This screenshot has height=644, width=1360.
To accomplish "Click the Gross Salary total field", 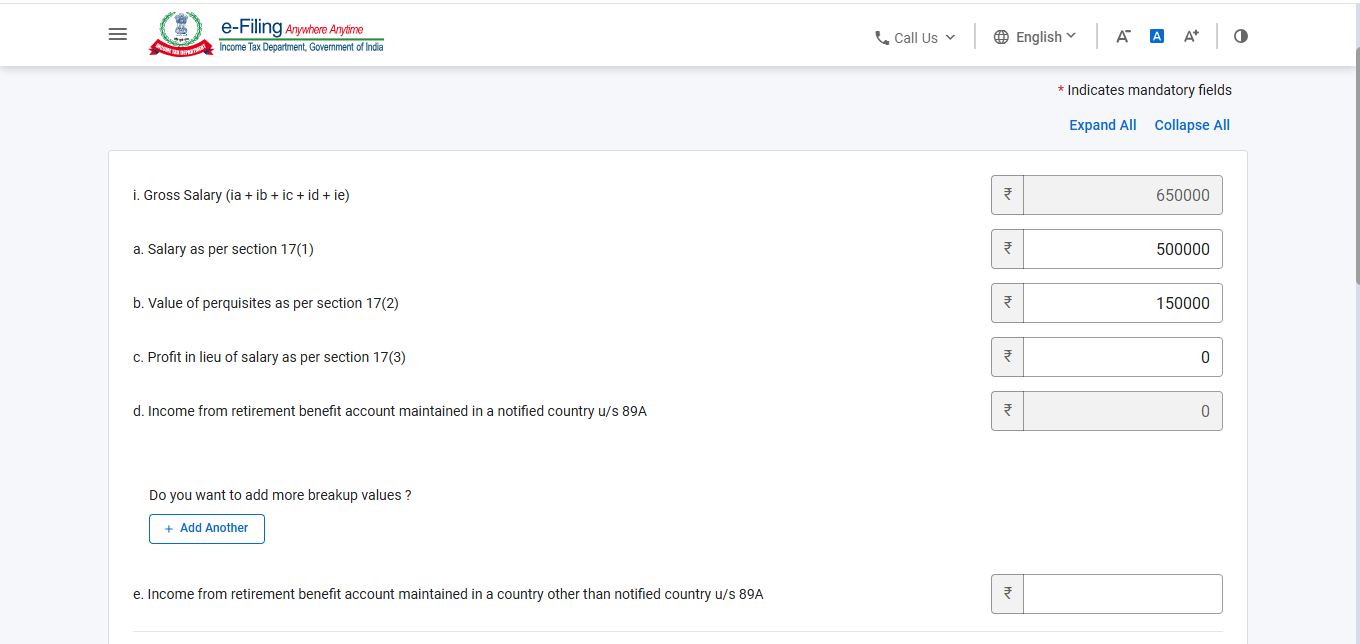I will pyautogui.click(x=1122, y=195).
